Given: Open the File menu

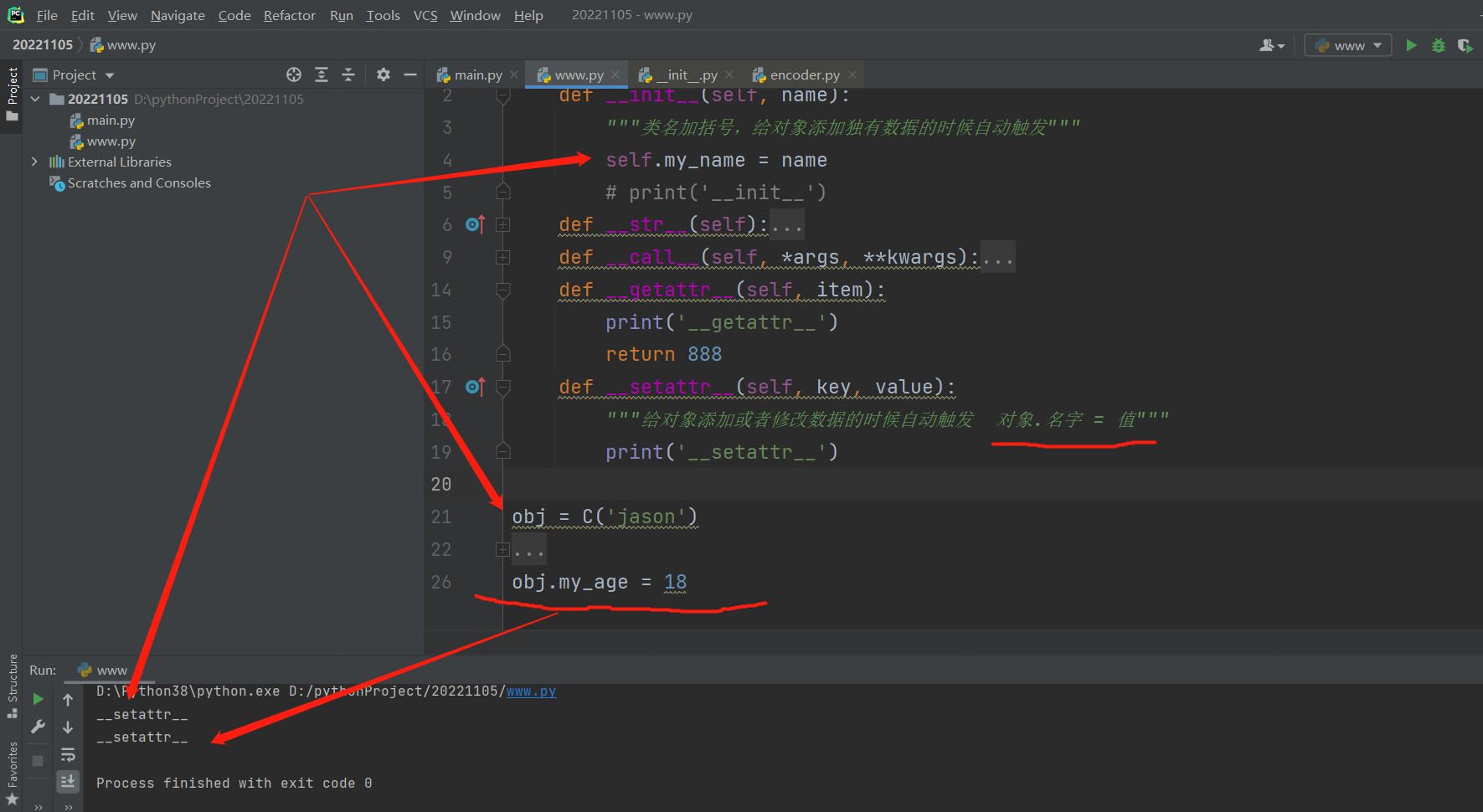Looking at the screenshot, I should click(x=47, y=15).
